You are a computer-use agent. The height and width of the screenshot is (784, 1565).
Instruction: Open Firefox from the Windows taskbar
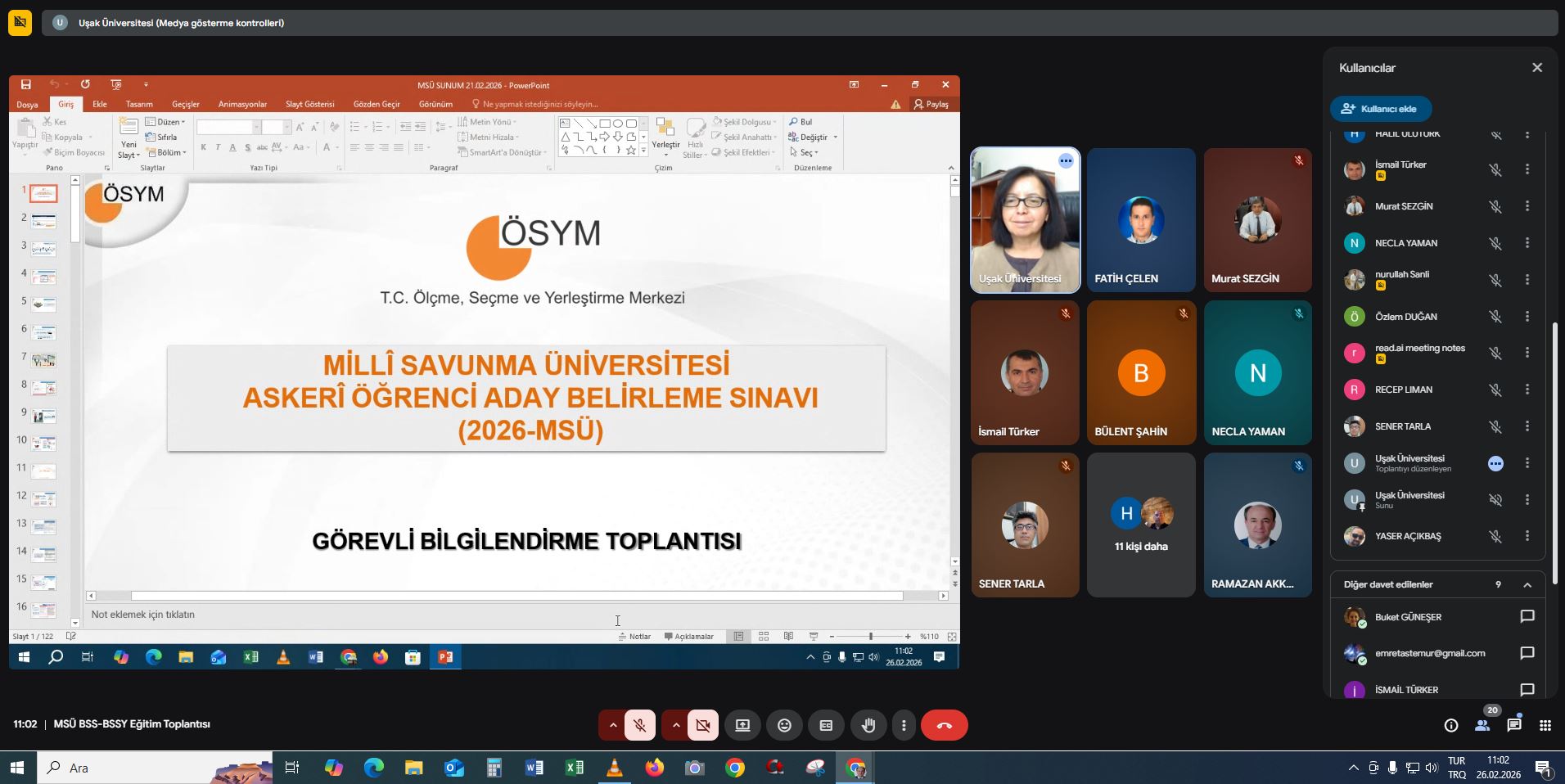tap(654, 768)
